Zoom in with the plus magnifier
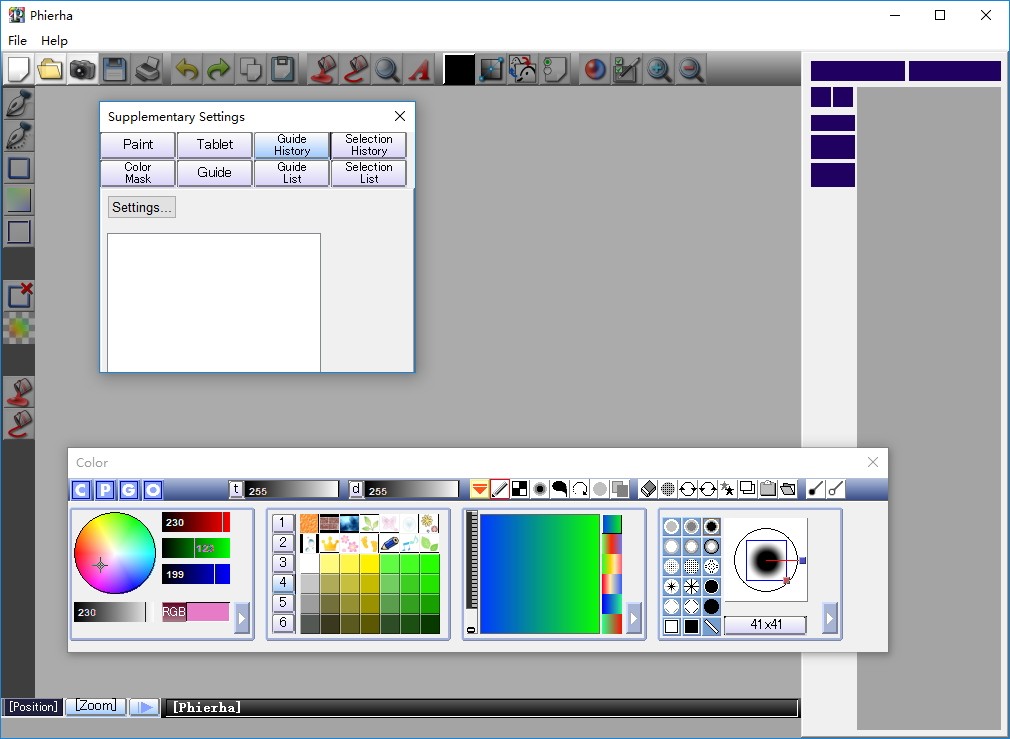1010x739 pixels. [659, 70]
